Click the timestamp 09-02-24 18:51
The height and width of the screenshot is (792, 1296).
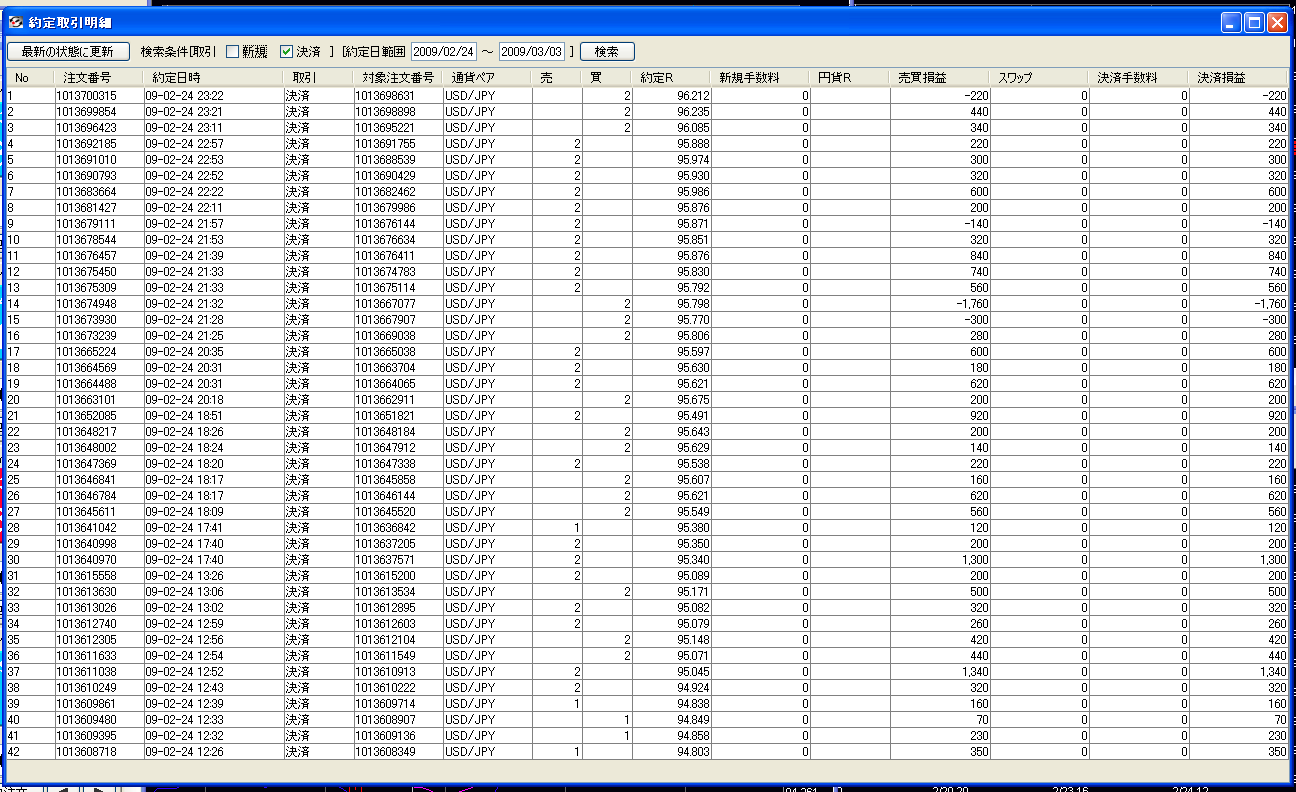pos(184,416)
